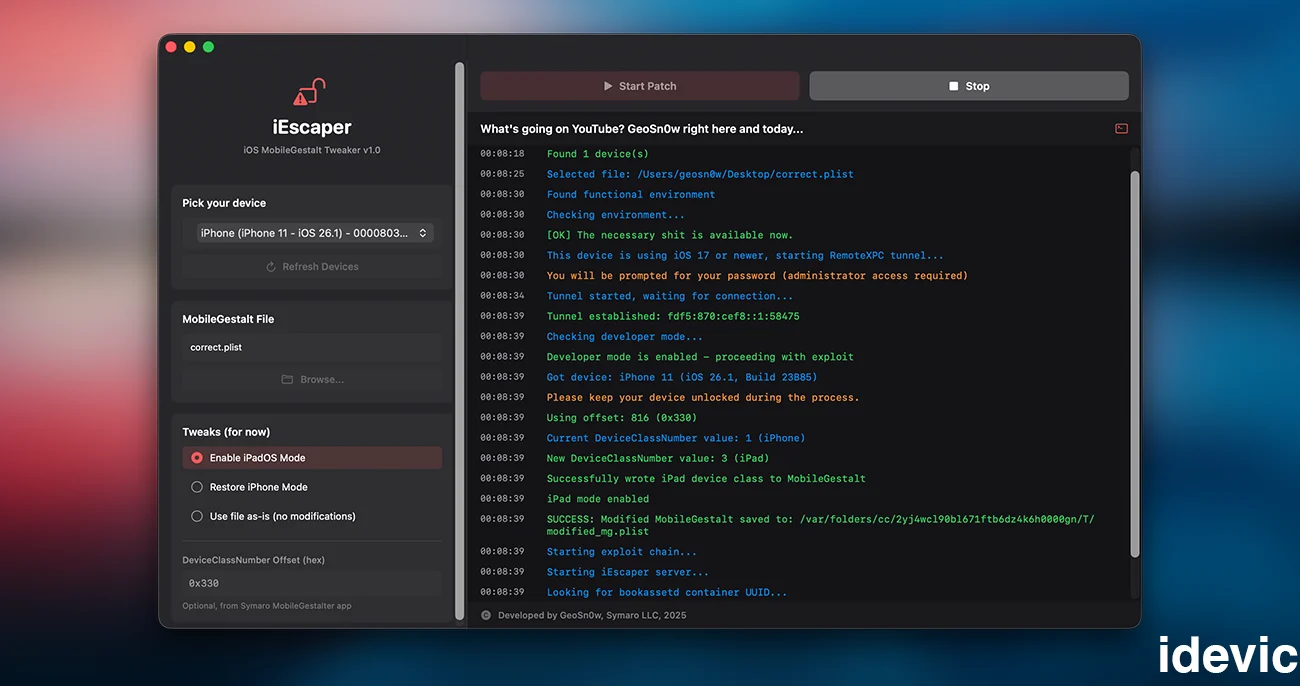The width and height of the screenshot is (1300, 686).
Task: Click the Refresh Devices button
Action: tap(312, 267)
